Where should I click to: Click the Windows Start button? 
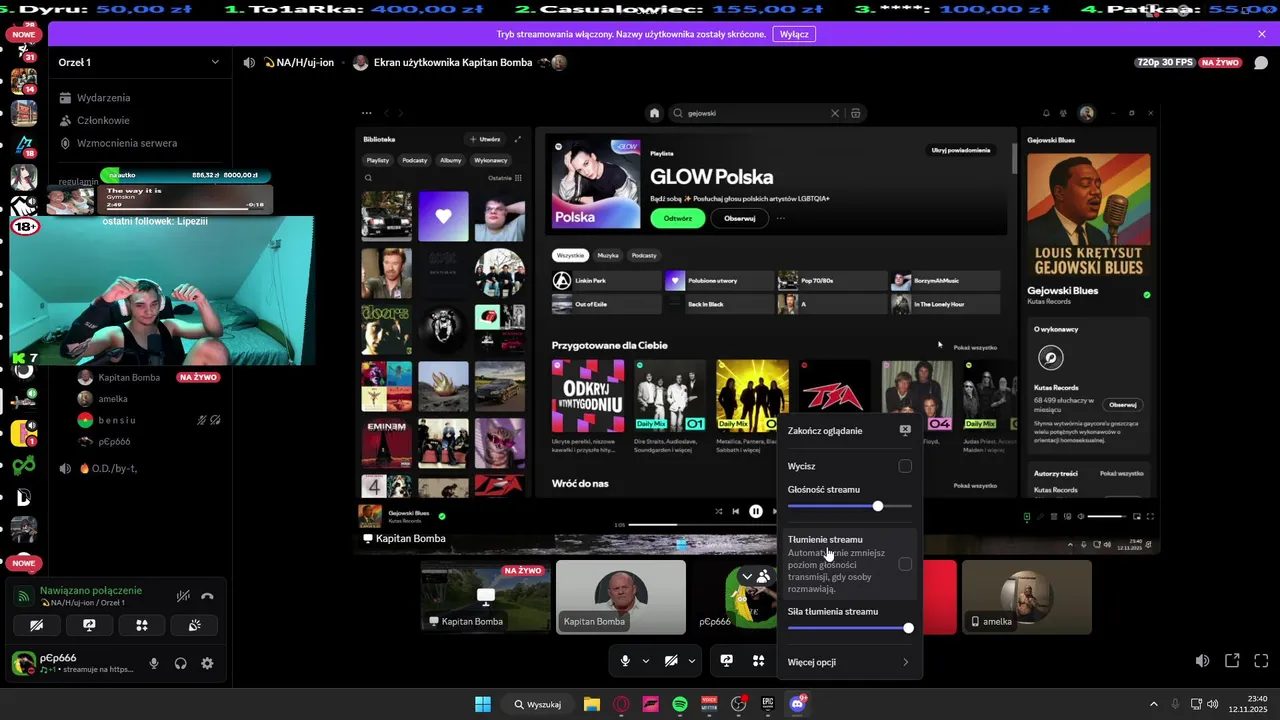tap(483, 704)
